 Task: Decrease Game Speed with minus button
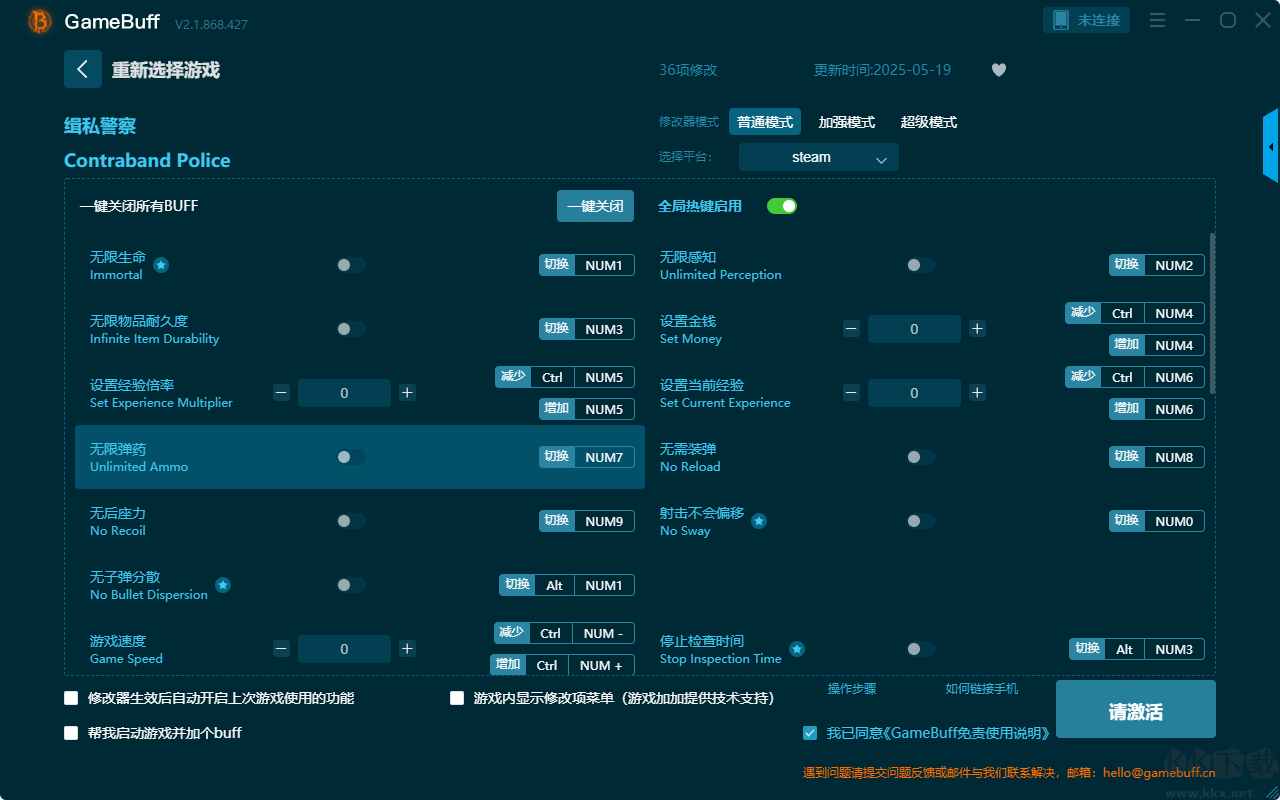[281, 649]
